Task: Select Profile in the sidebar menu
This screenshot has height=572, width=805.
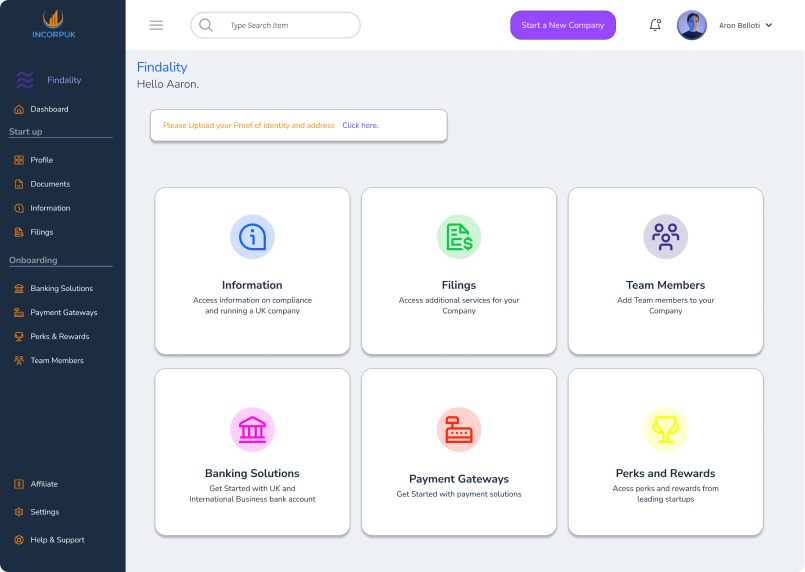Action: click(x=42, y=160)
